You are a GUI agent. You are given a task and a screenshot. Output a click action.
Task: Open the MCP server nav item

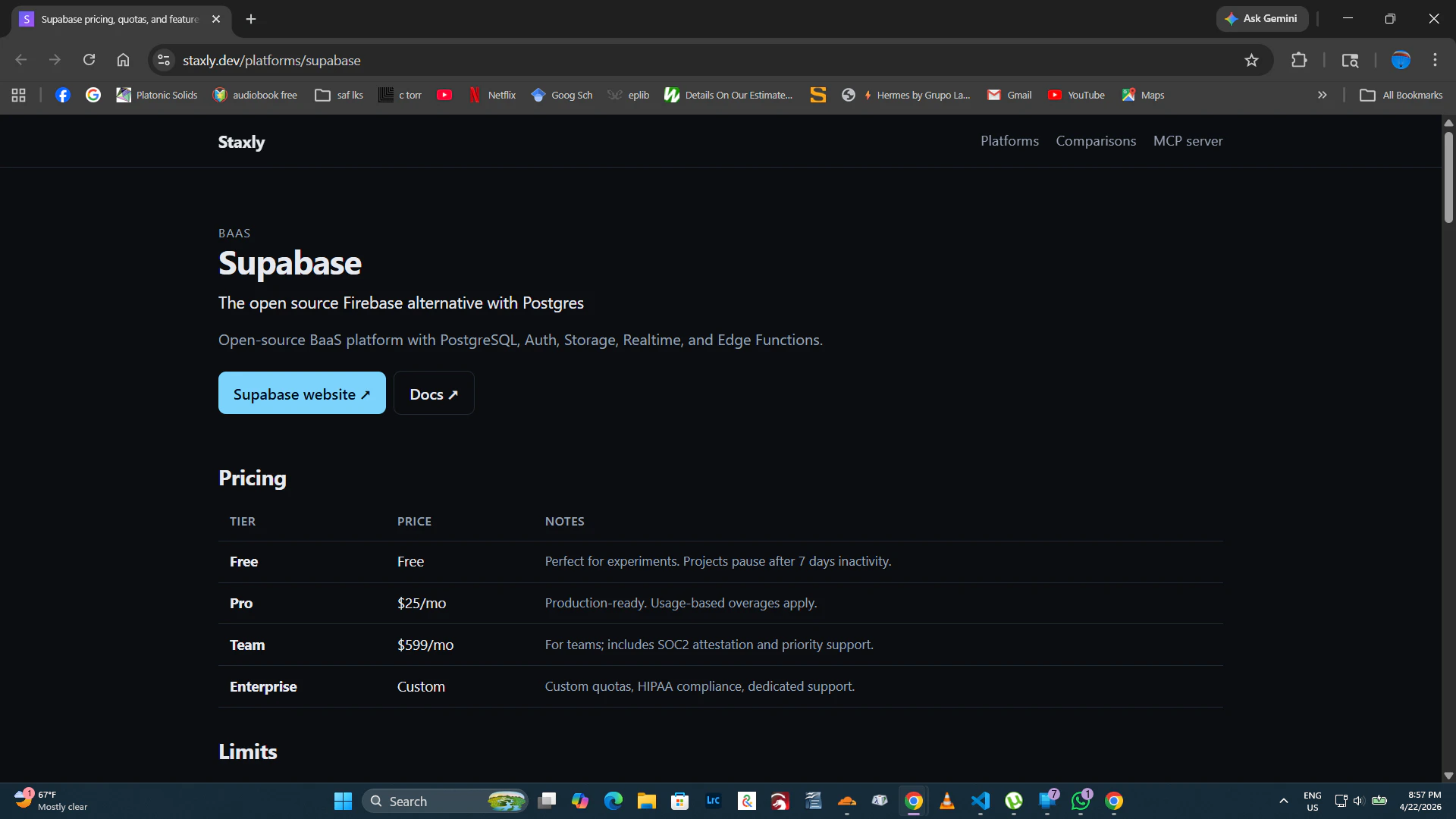(x=1188, y=141)
